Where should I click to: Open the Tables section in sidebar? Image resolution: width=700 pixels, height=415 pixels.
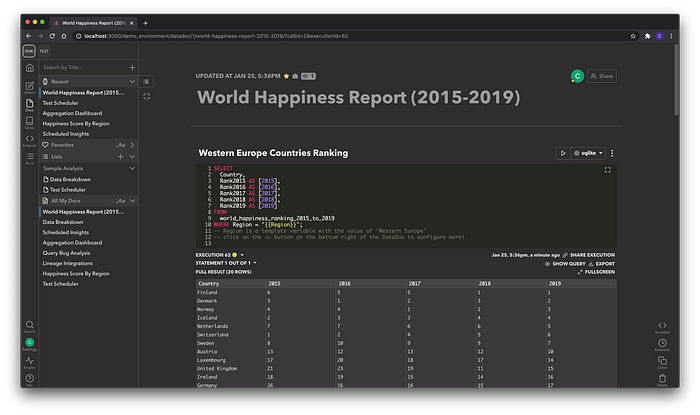pyautogui.click(x=29, y=124)
